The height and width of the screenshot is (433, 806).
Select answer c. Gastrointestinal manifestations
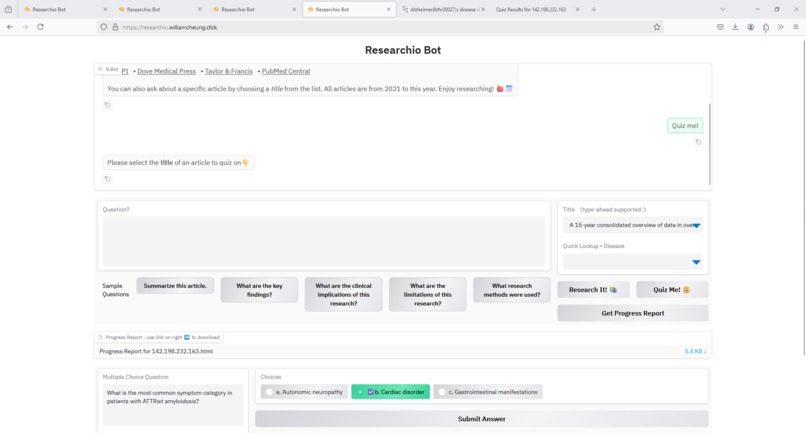pyautogui.click(x=488, y=392)
